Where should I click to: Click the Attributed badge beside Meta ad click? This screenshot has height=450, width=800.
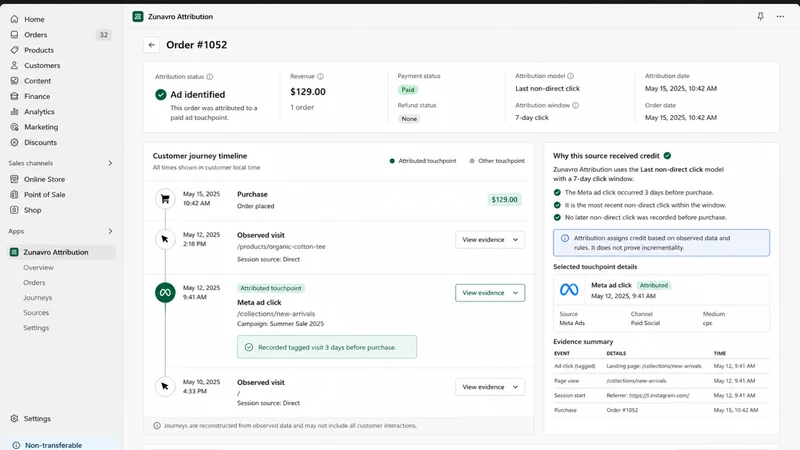pos(654,285)
